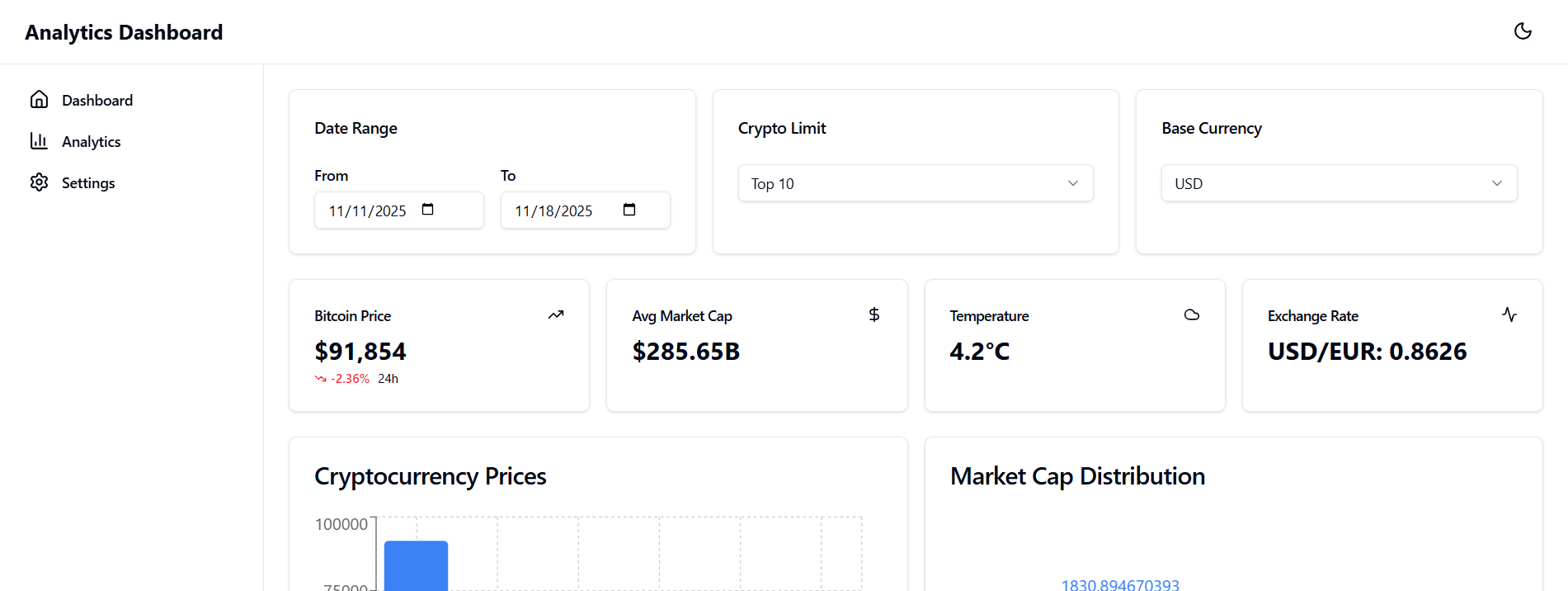The image size is (1568, 591).
Task: Open the calendar picker for the From date
Action: 428,210
